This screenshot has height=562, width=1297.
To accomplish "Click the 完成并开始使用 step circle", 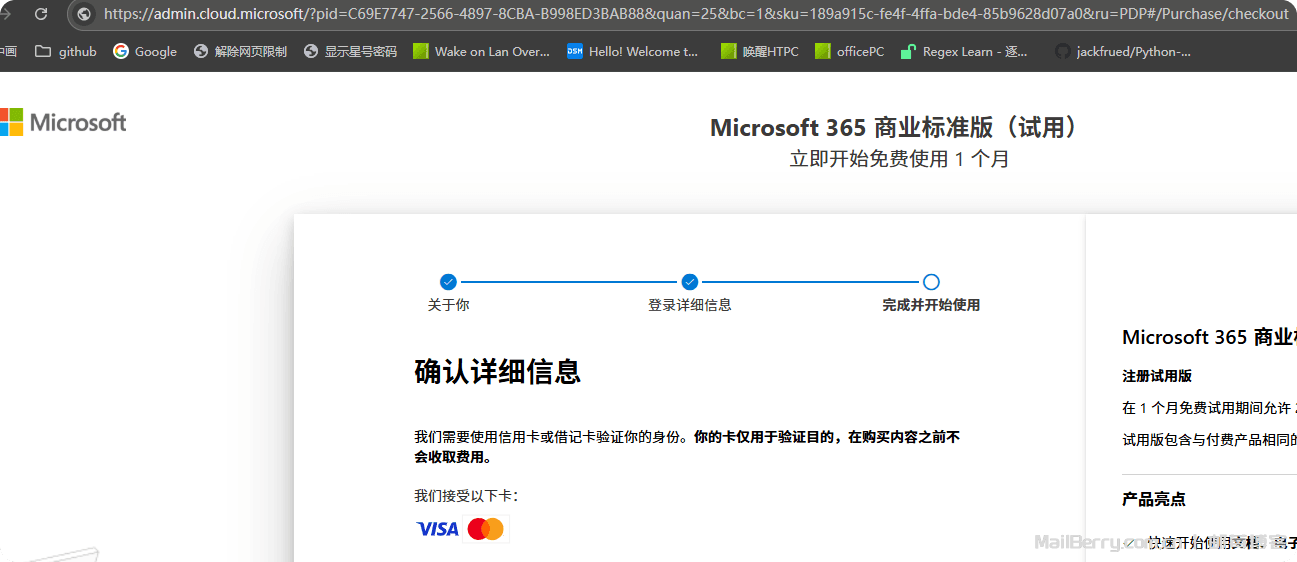I will pos(931,282).
